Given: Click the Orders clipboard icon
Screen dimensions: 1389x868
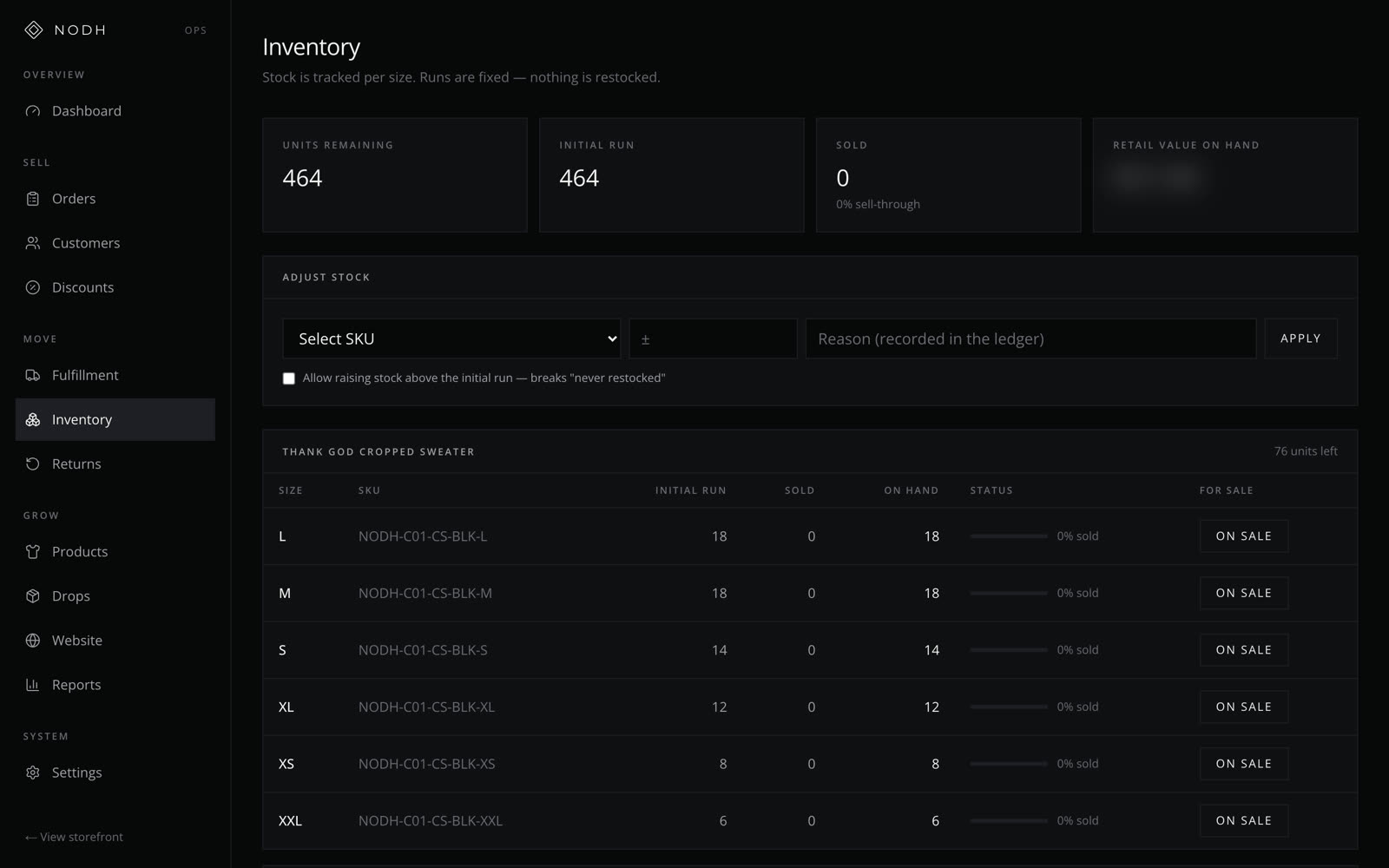Looking at the screenshot, I should pyautogui.click(x=33, y=199).
